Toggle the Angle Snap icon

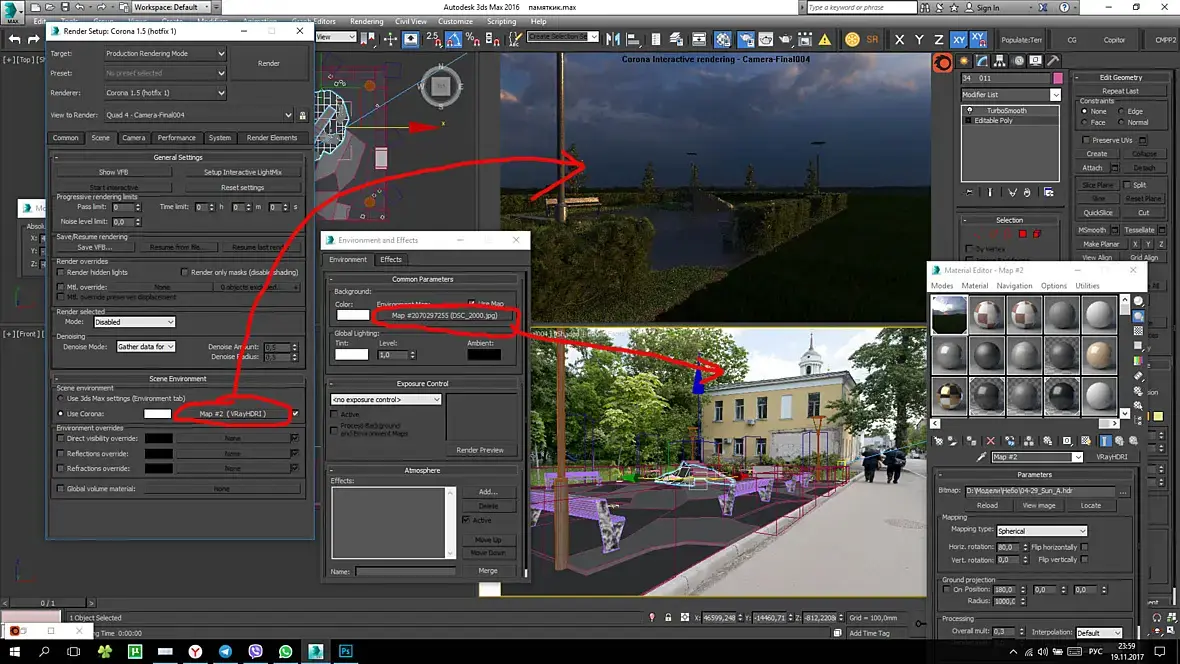point(454,39)
